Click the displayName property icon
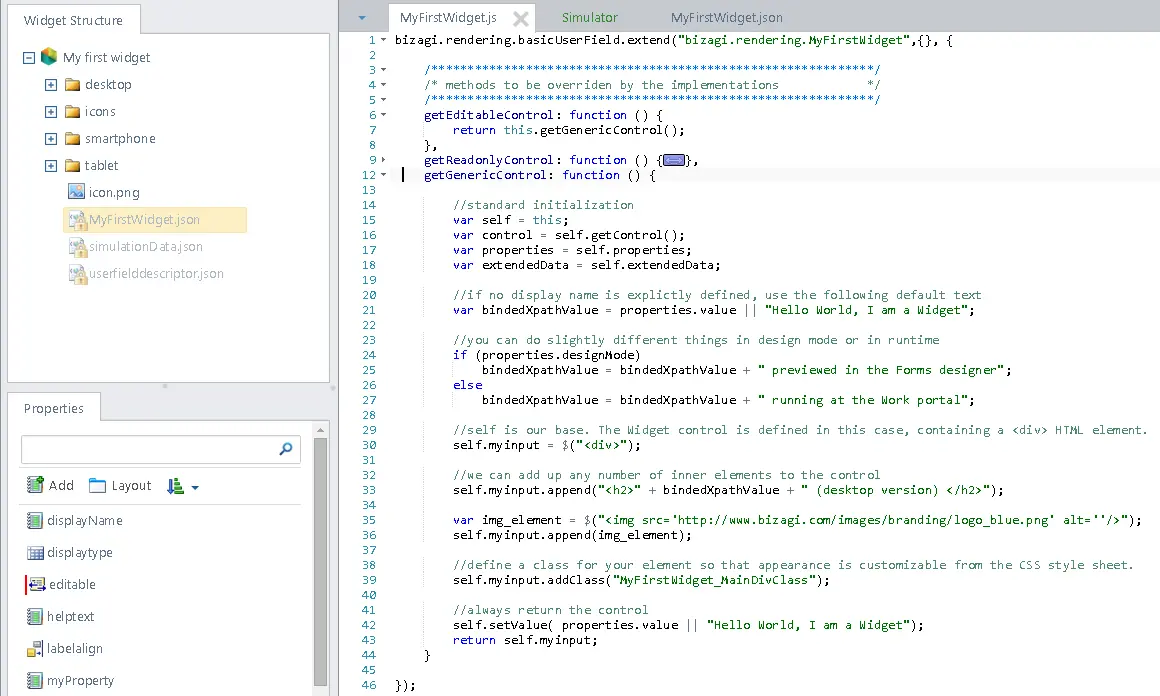The image size is (1160, 696). [34, 521]
